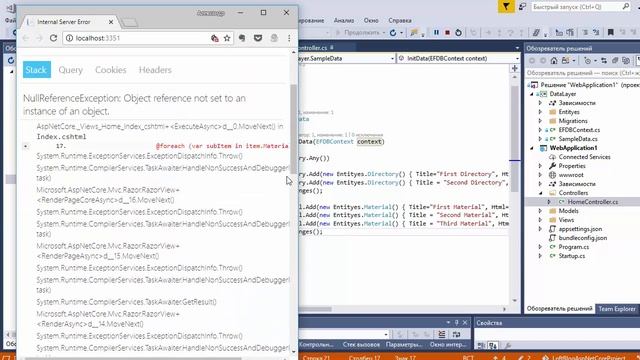Open the Параметры debug tab

404,344
